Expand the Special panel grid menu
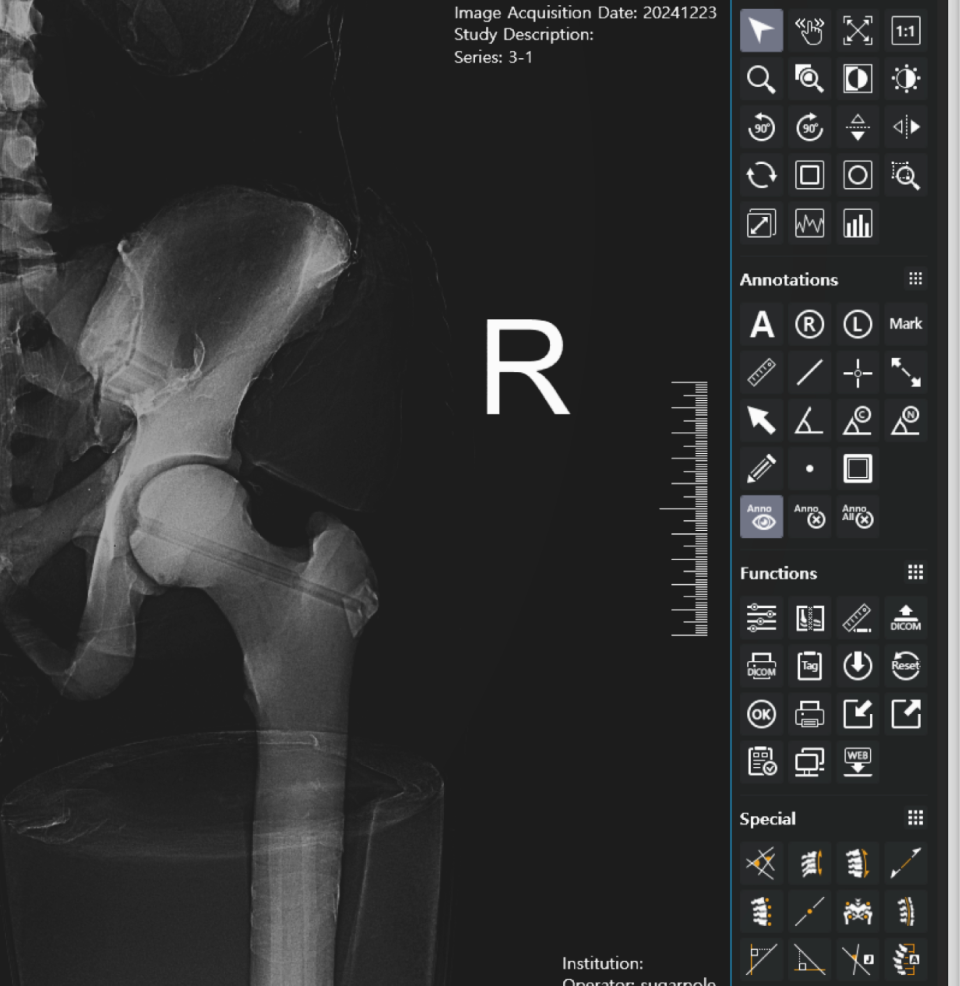 [915, 818]
